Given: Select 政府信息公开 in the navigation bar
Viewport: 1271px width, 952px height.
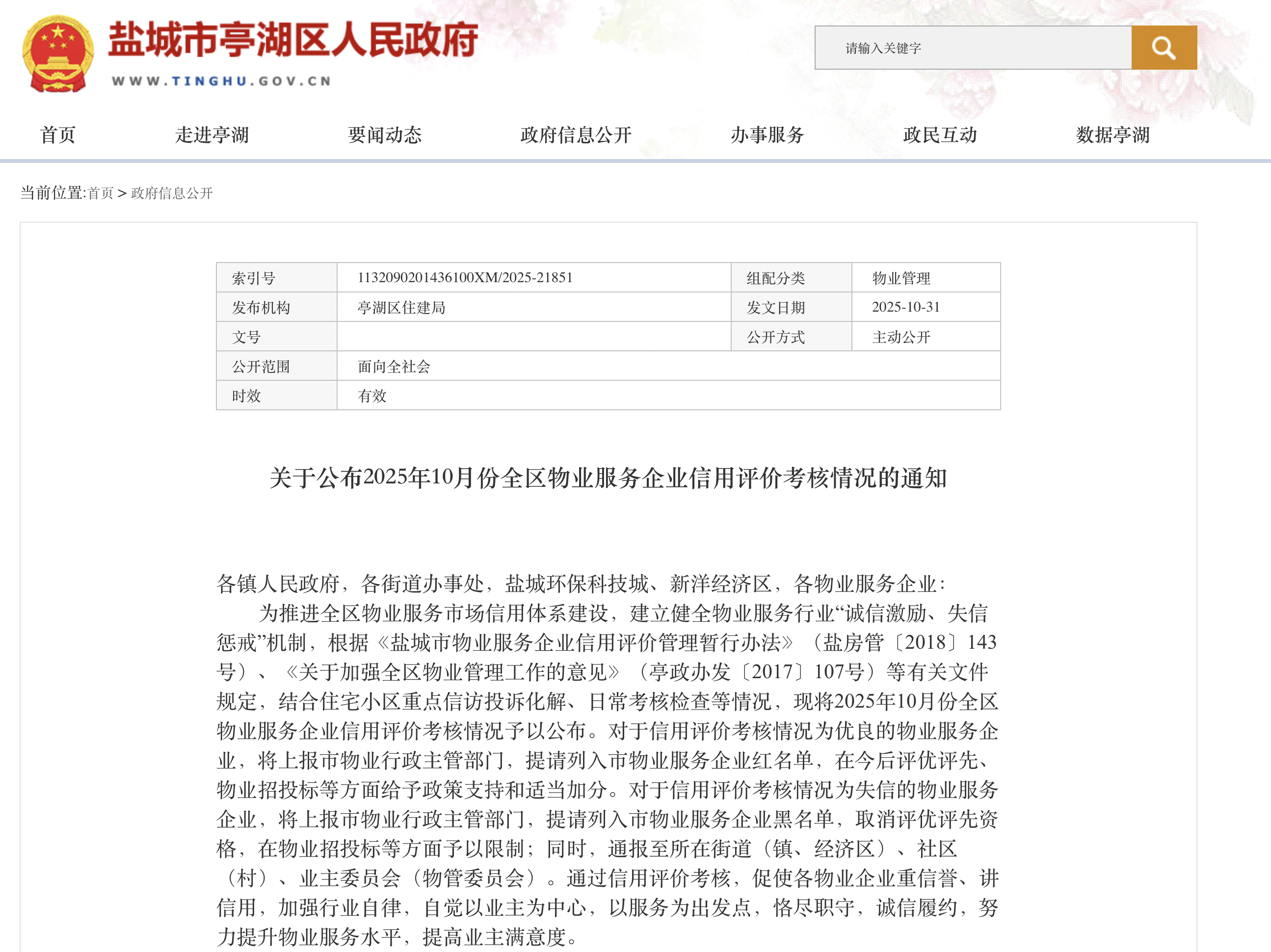Looking at the screenshot, I should pyautogui.click(x=576, y=135).
